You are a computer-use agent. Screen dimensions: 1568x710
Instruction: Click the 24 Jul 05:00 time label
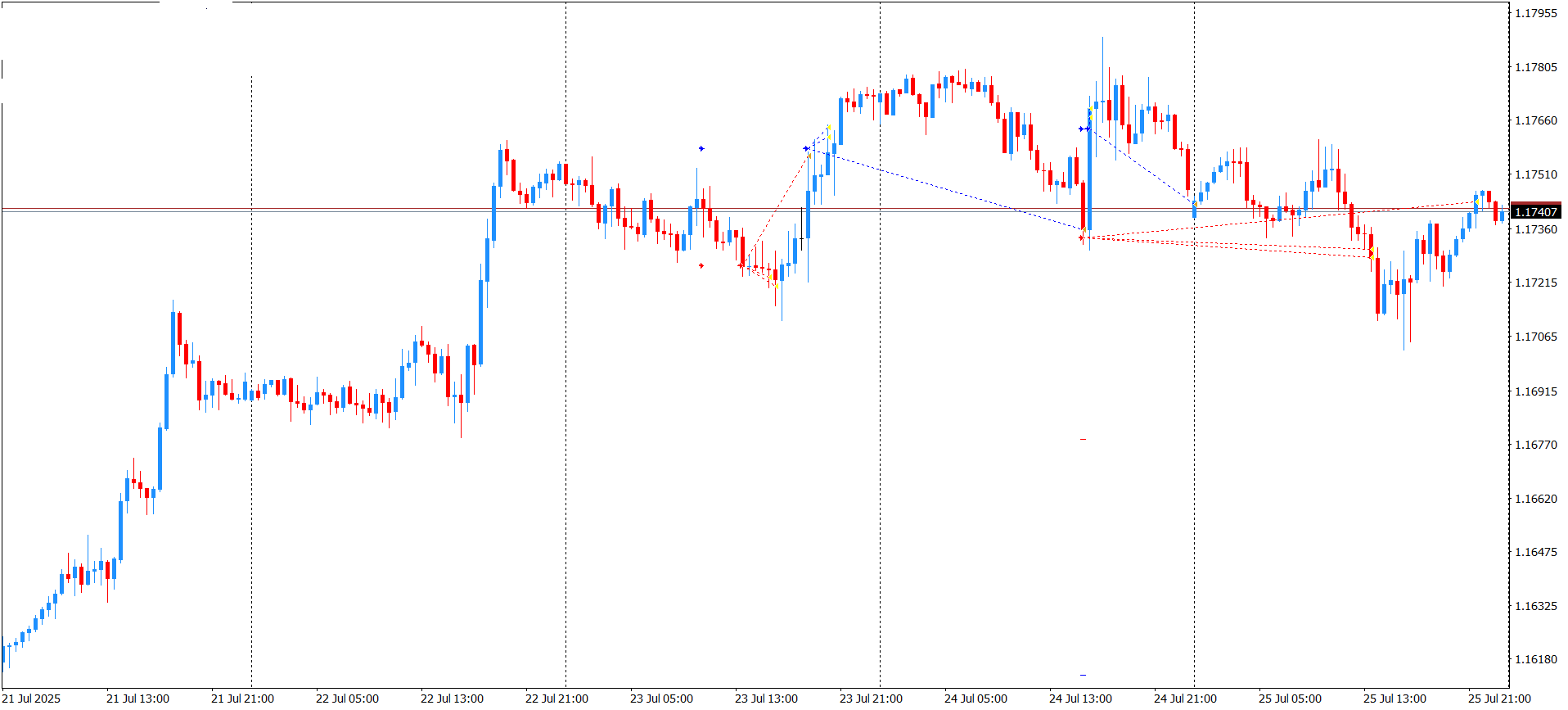tap(975, 699)
